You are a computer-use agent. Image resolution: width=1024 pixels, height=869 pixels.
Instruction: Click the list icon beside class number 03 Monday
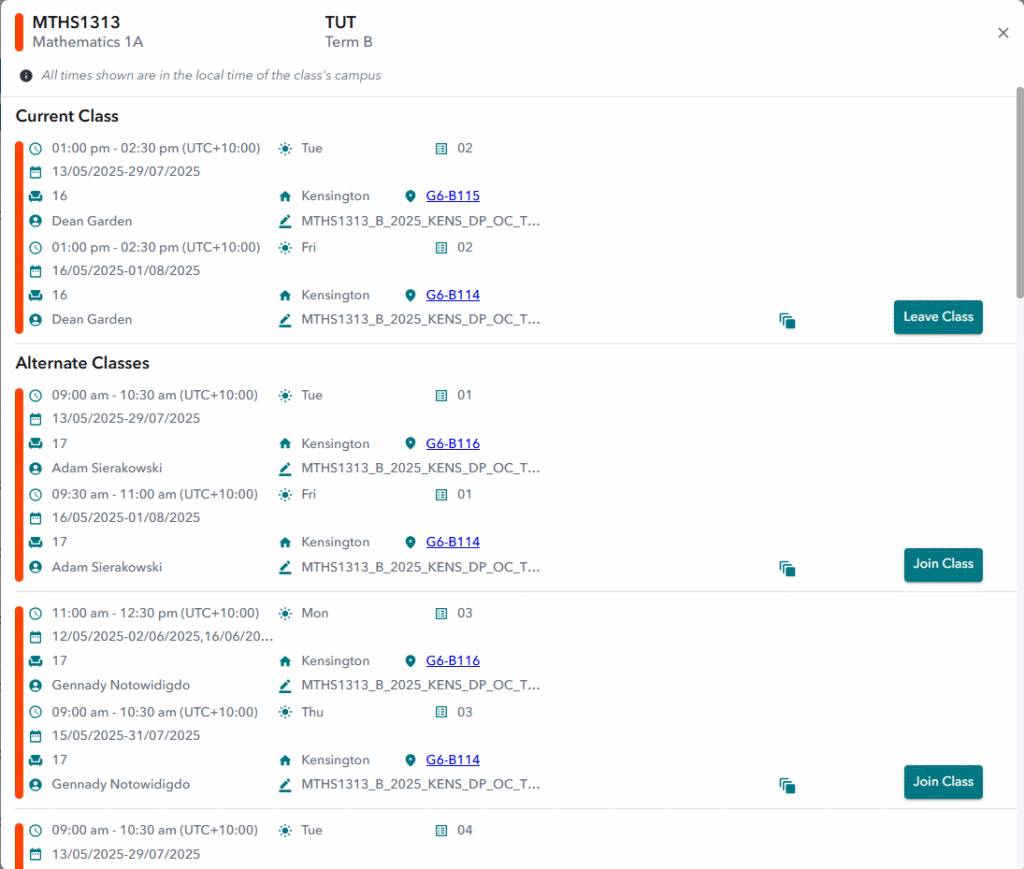(x=441, y=613)
